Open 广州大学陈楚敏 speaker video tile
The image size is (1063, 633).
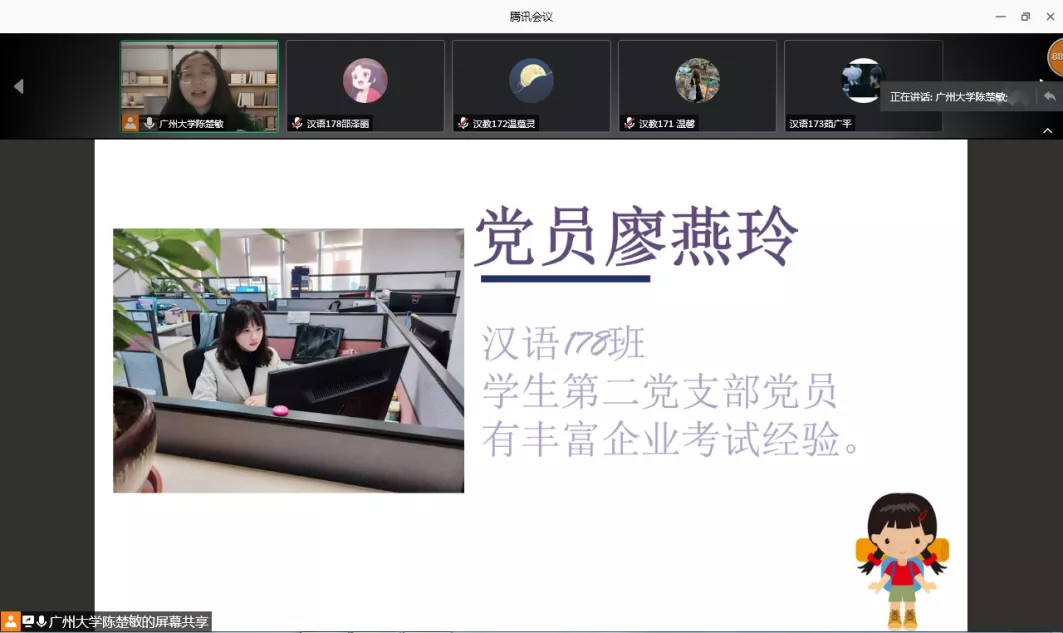pyautogui.click(x=199, y=78)
